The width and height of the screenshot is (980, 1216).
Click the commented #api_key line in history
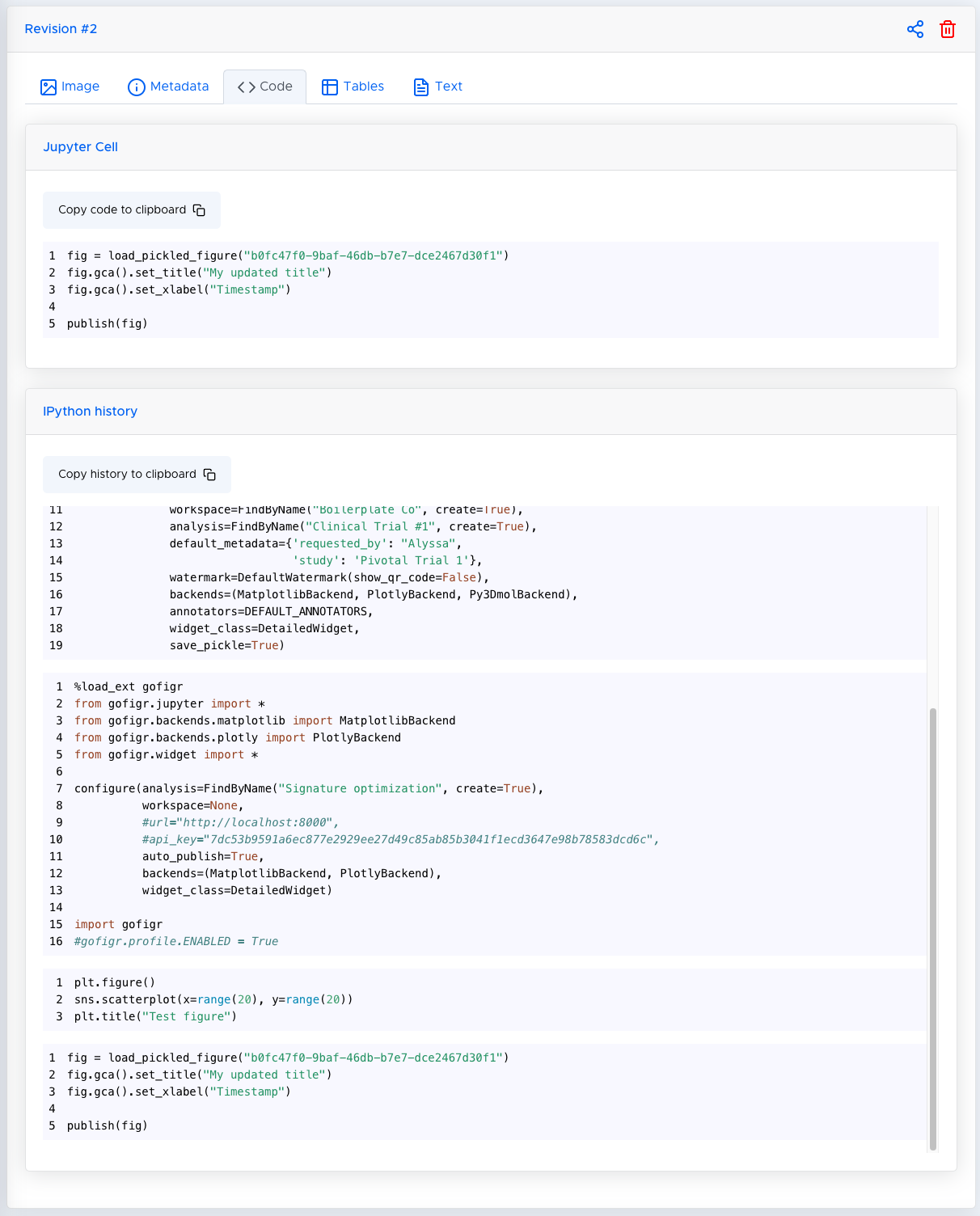click(400, 839)
